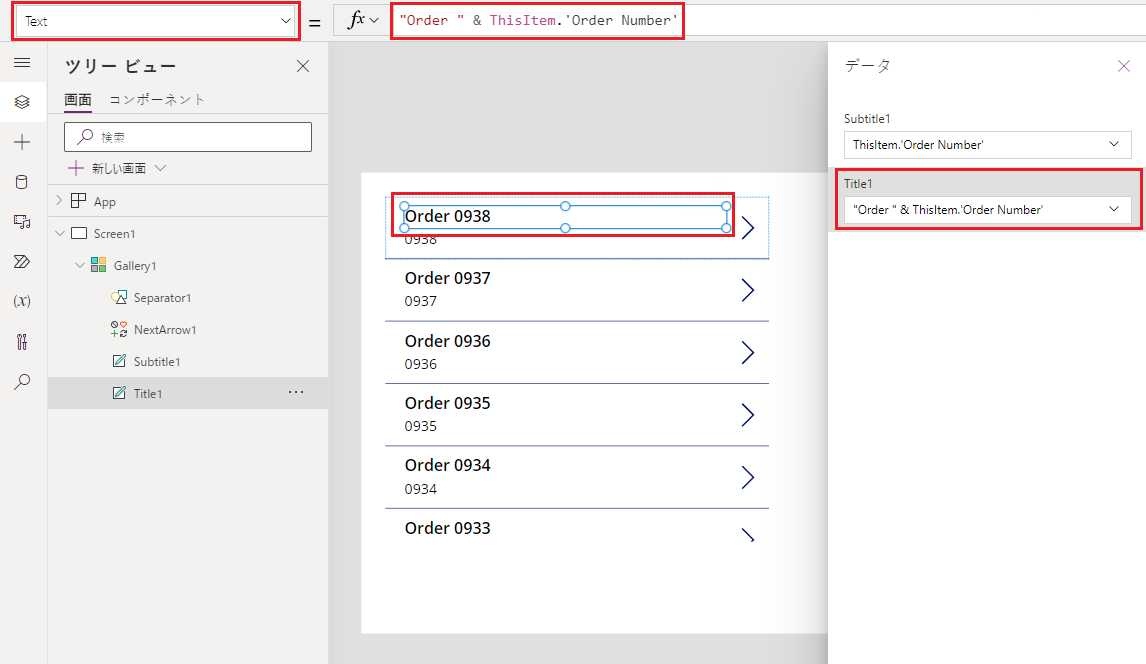Open the Tree view layers icon

22,102
